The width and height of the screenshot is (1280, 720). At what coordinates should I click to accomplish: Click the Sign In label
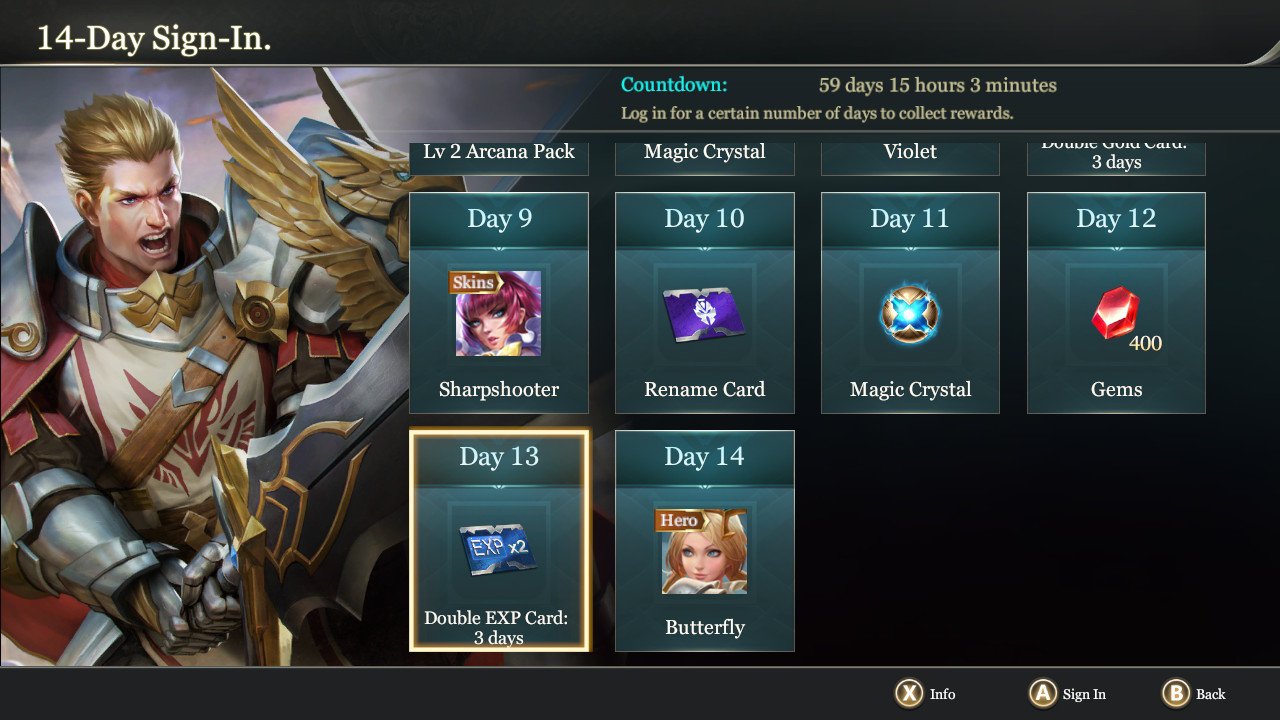coord(1084,694)
